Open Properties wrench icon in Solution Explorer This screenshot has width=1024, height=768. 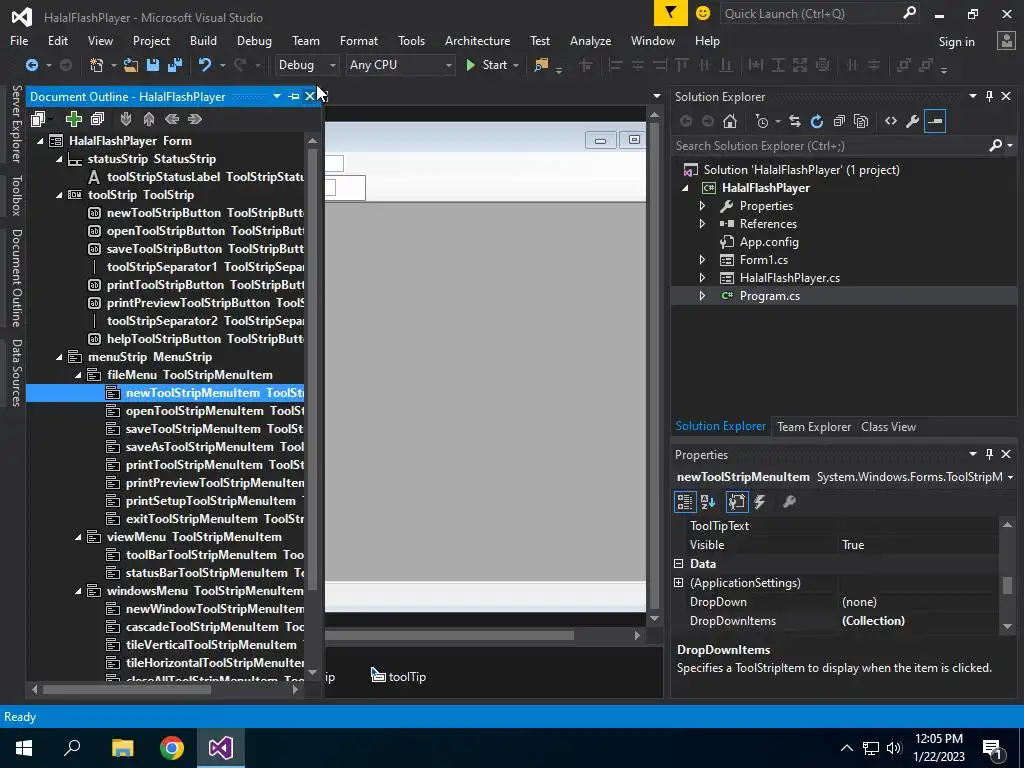pos(913,121)
